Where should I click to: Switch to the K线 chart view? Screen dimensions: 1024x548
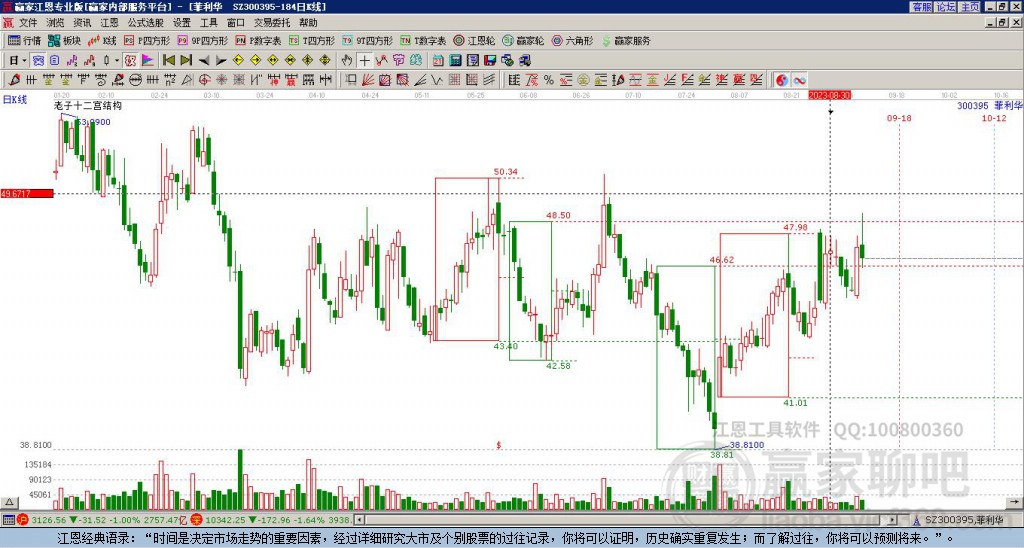[x=101, y=40]
